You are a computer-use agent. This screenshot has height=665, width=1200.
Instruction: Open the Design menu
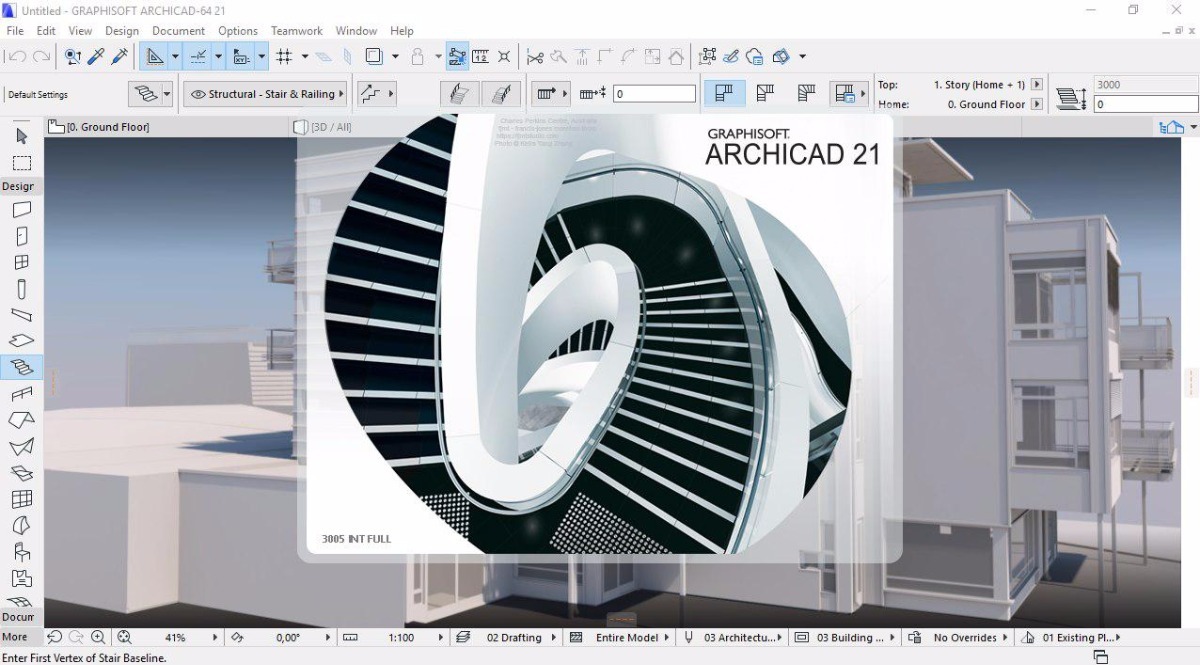coord(122,31)
